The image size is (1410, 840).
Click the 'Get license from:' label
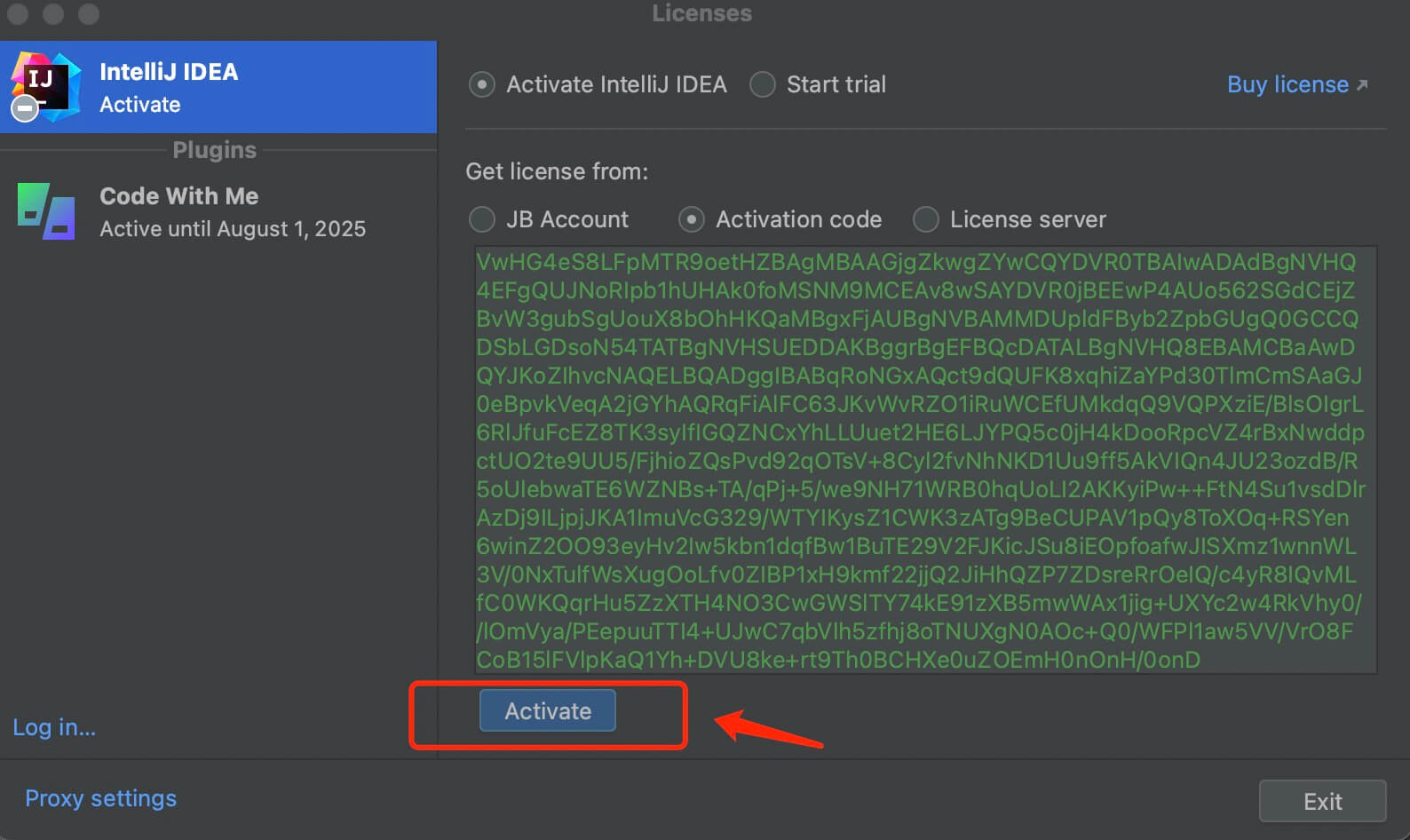(557, 171)
